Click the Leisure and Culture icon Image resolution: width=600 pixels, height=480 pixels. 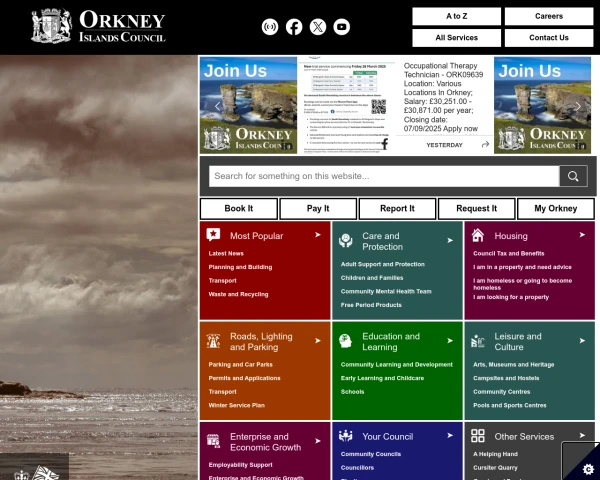(x=478, y=341)
